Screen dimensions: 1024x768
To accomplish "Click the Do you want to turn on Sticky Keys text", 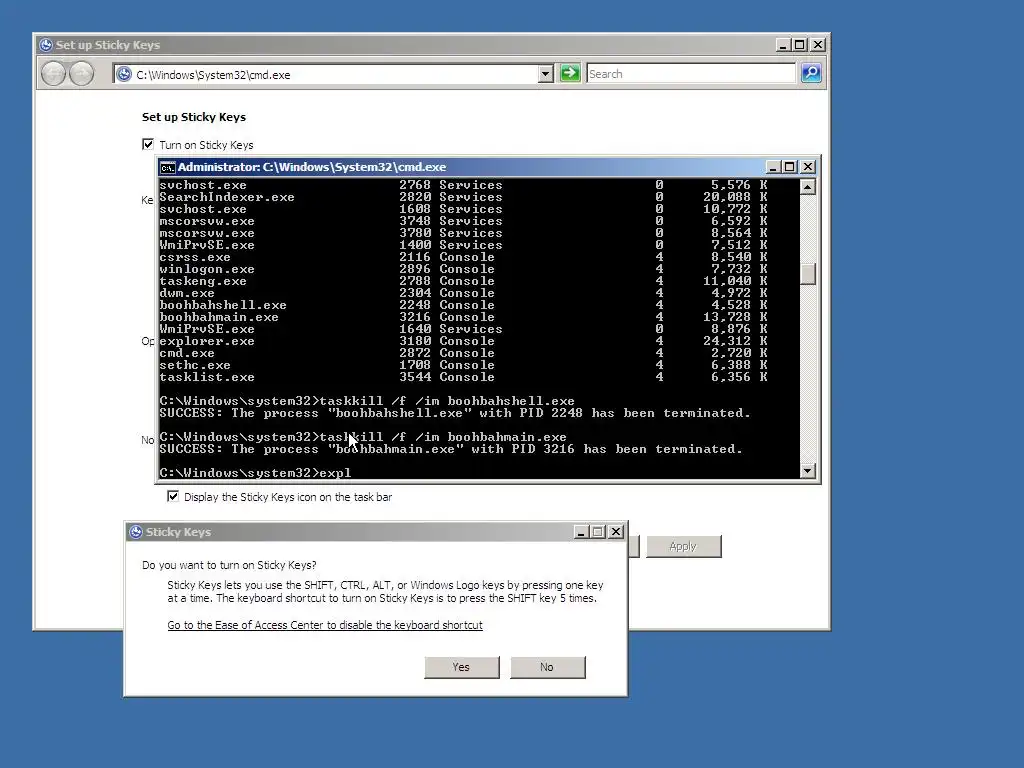I will pos(229,565).
